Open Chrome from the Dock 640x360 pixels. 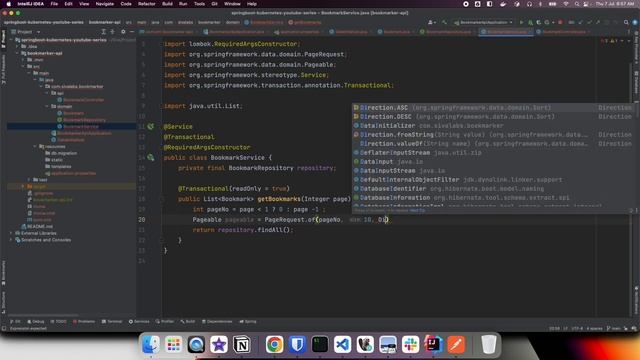click(274, 344)
